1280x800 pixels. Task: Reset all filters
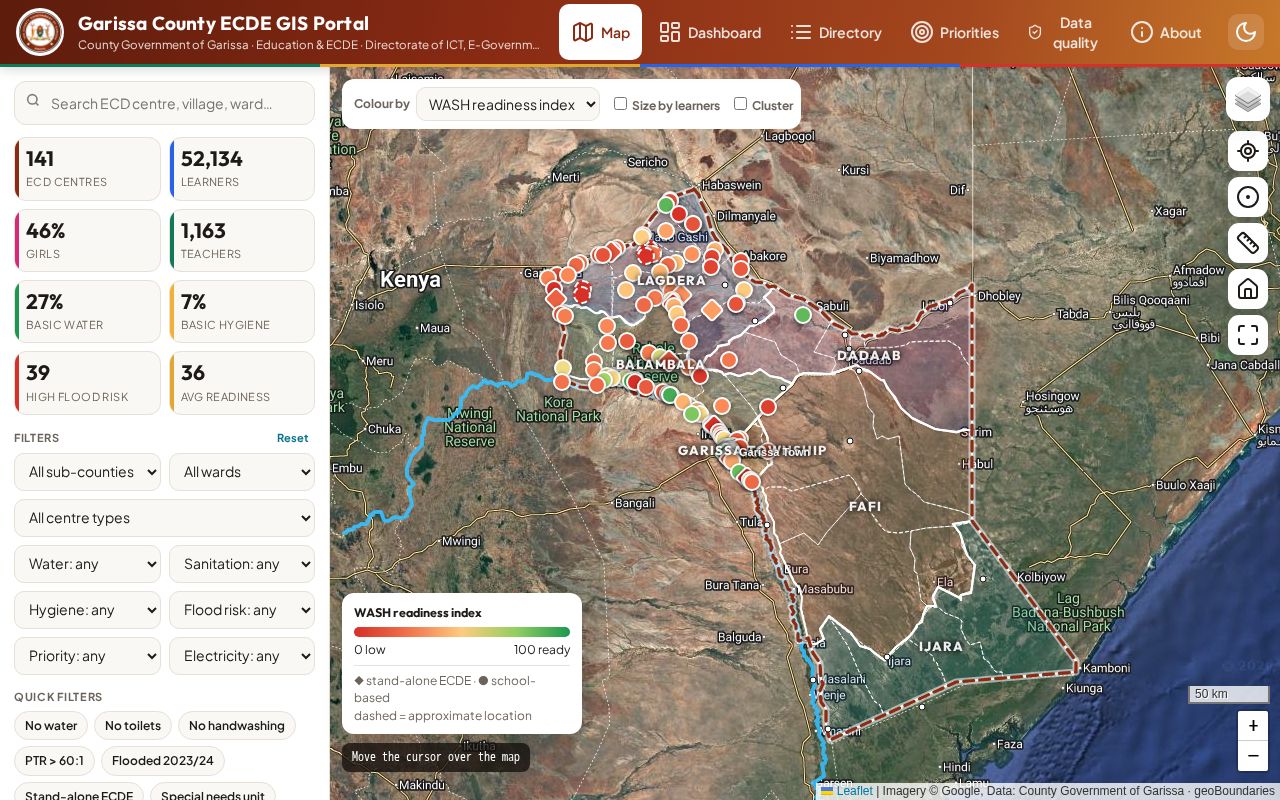pos(292,438)
